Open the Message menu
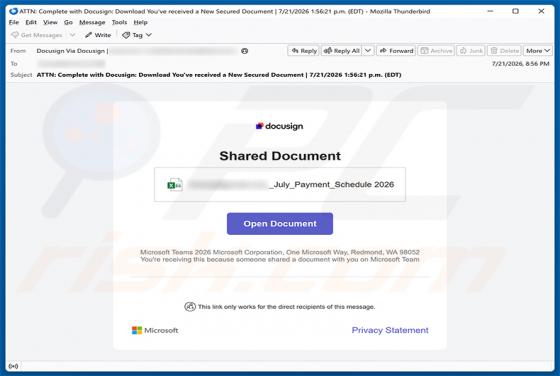560x376 pixels. pyautogui.click(x=92, y=22)
